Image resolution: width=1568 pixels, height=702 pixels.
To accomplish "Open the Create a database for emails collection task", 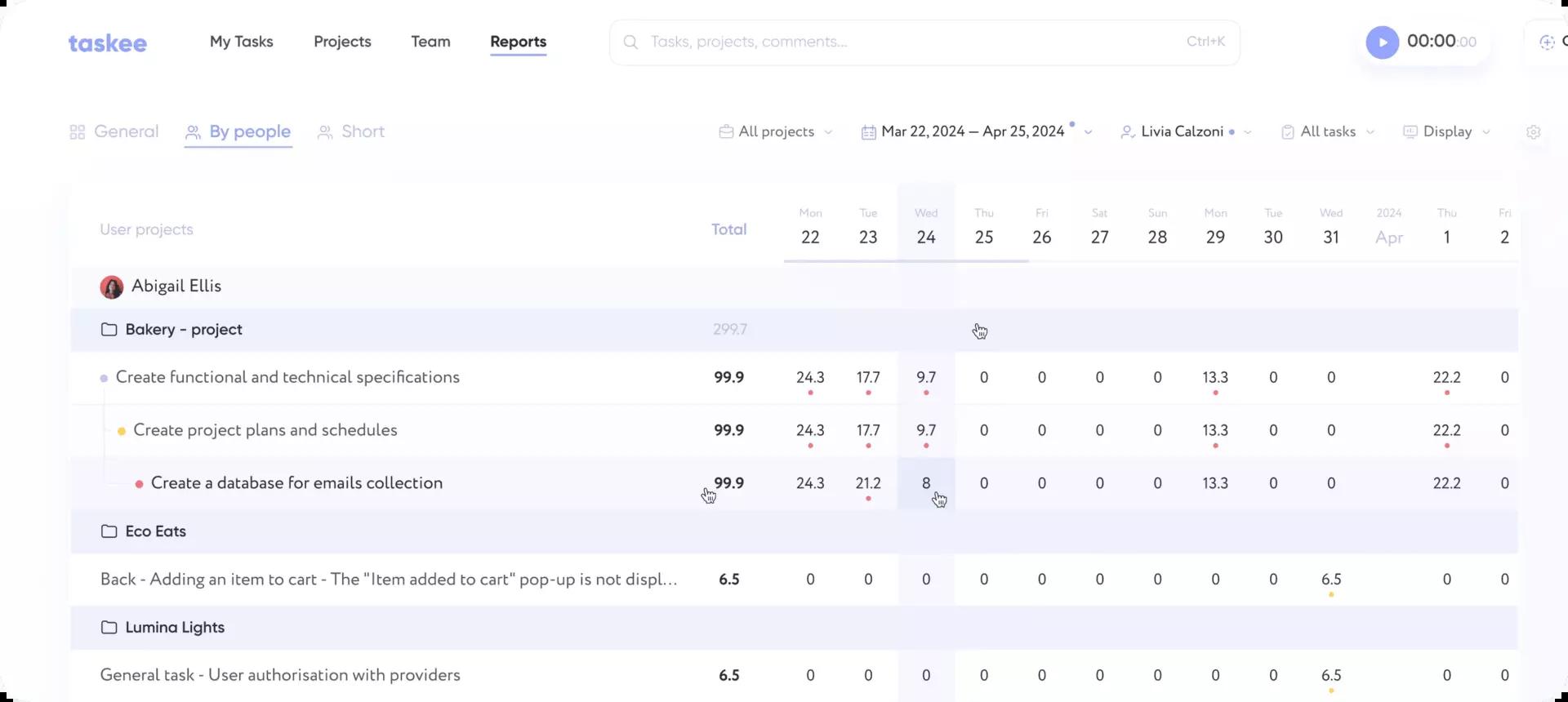I will click(x=296, y=483).
